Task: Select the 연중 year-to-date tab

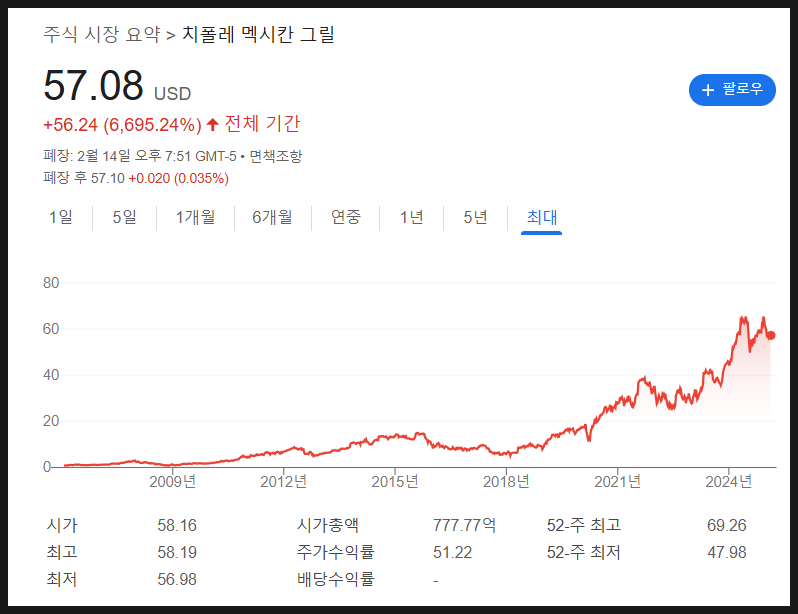Action: tap(346, 217)
